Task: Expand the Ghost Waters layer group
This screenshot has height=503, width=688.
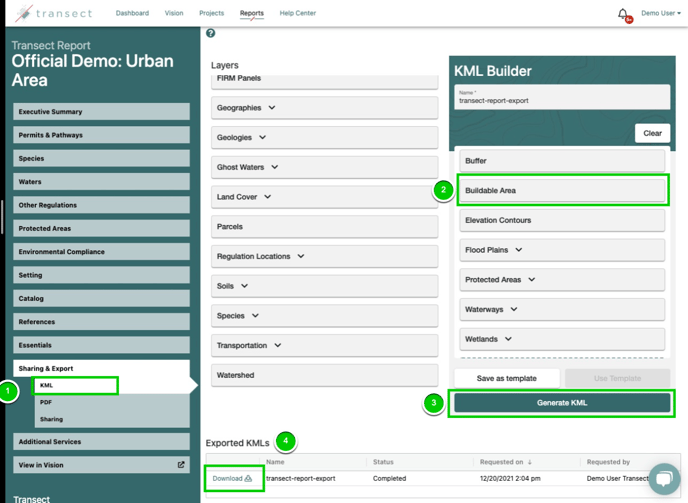Action: 275,167
